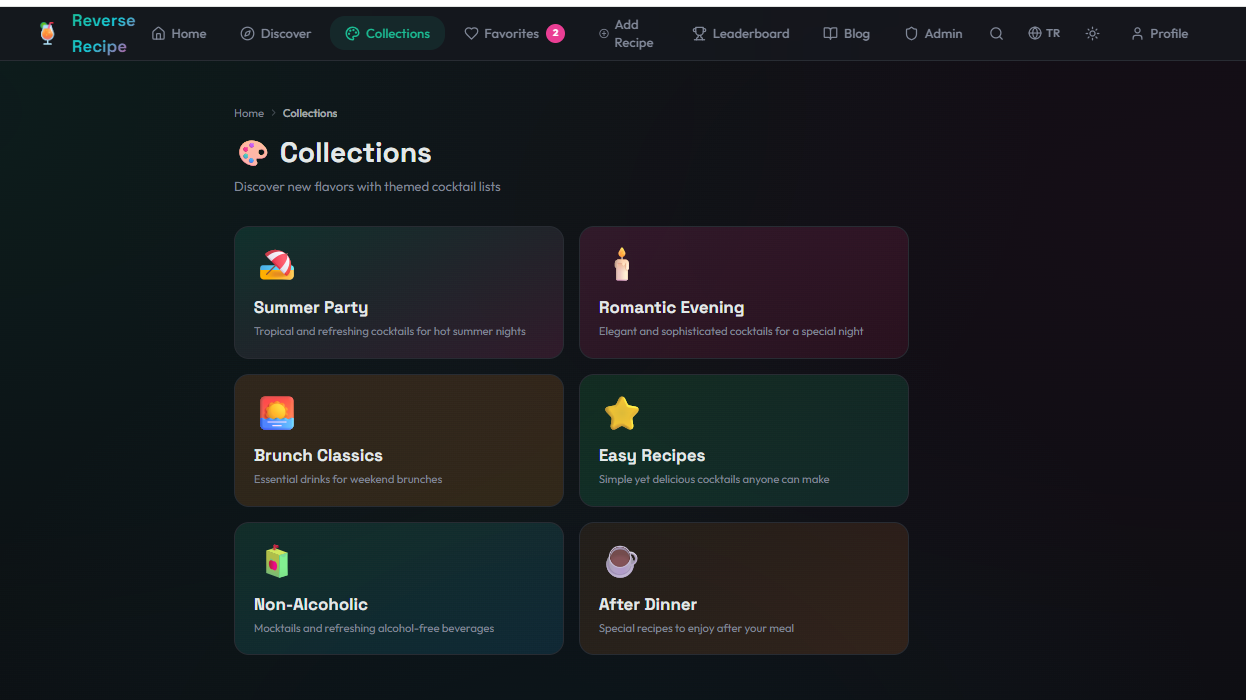
Task: Switch to the Collections tab
Action: point(387,33)
